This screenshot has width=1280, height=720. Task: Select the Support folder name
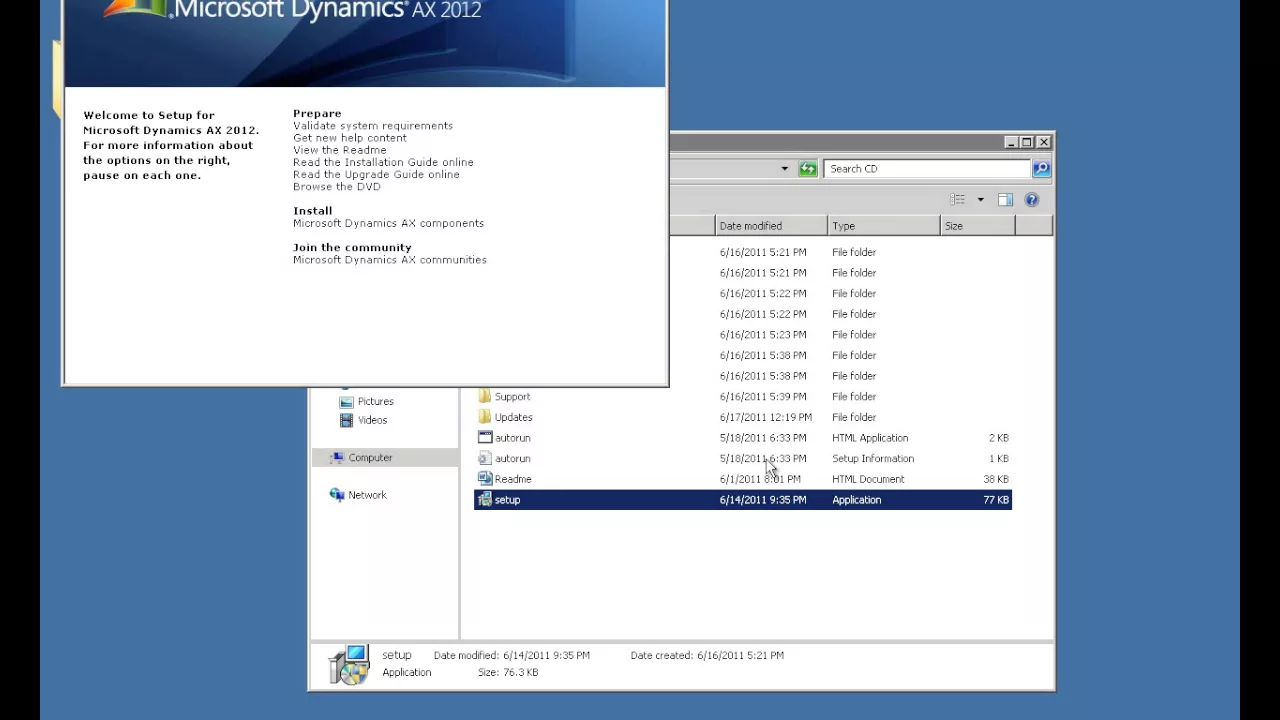512,397
